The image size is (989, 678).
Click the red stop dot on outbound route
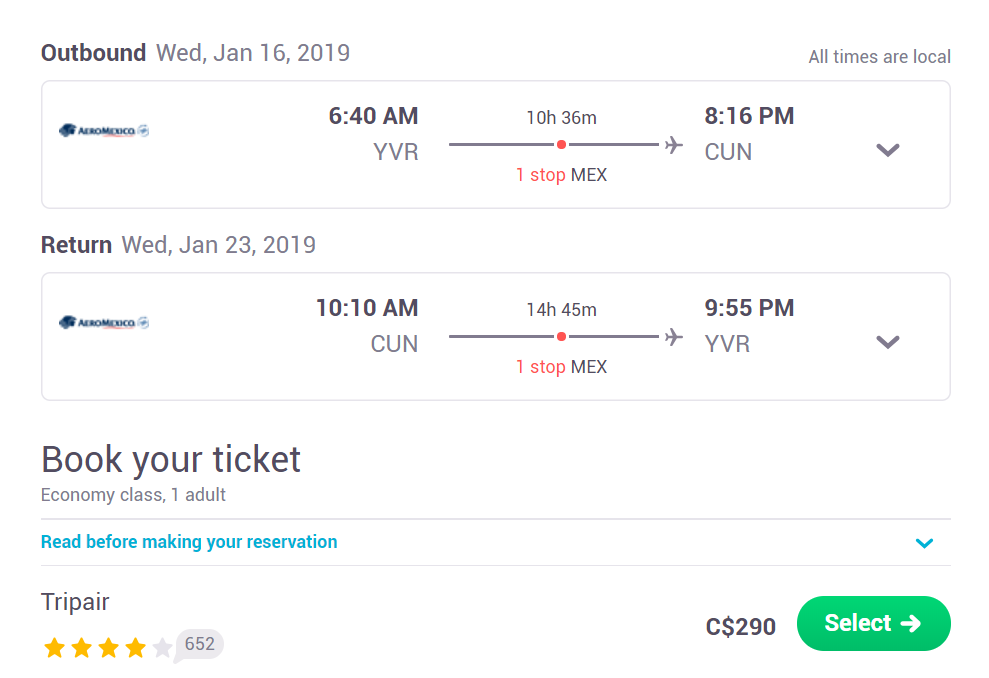click(561, 145)
